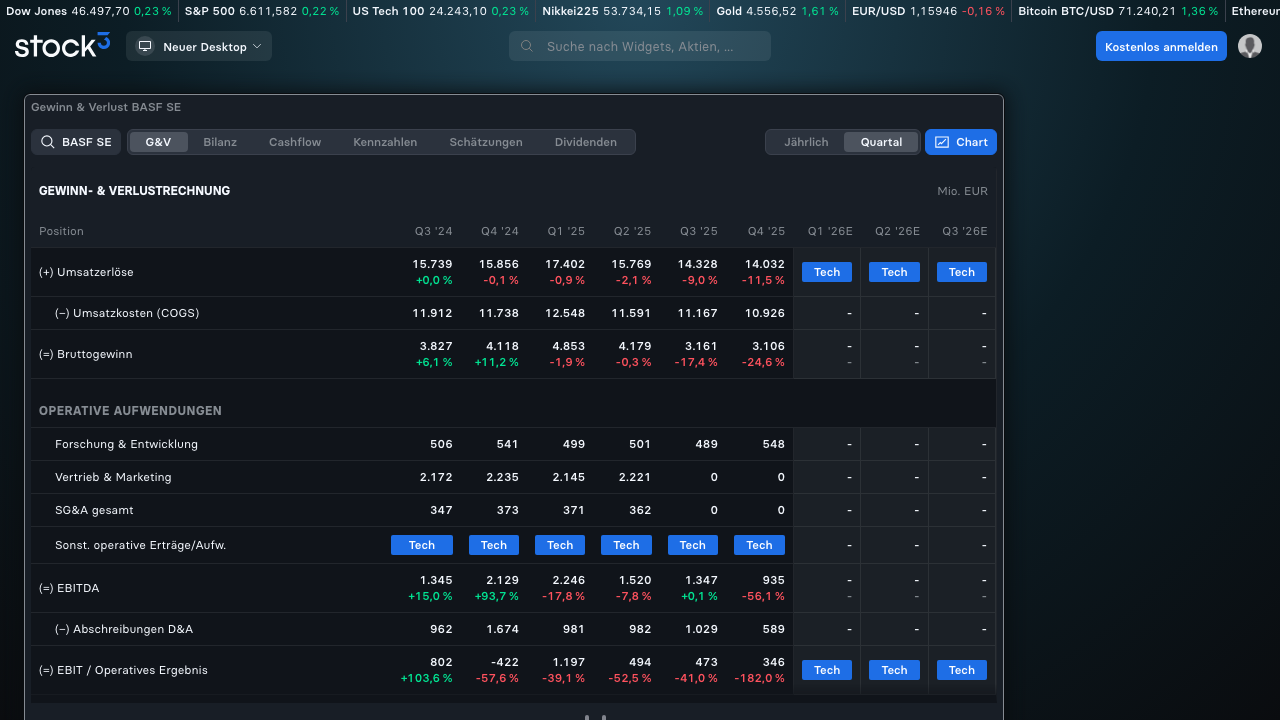
Task: Click the magnifier icon next to BASF SE
Action: [47, 142]
